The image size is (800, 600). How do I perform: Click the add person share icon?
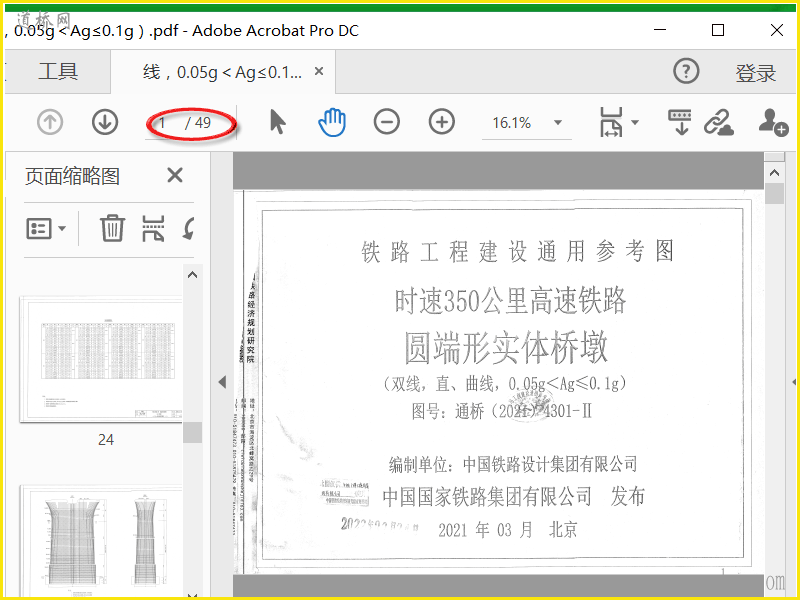pyautogui.click(x=773, y=122)
